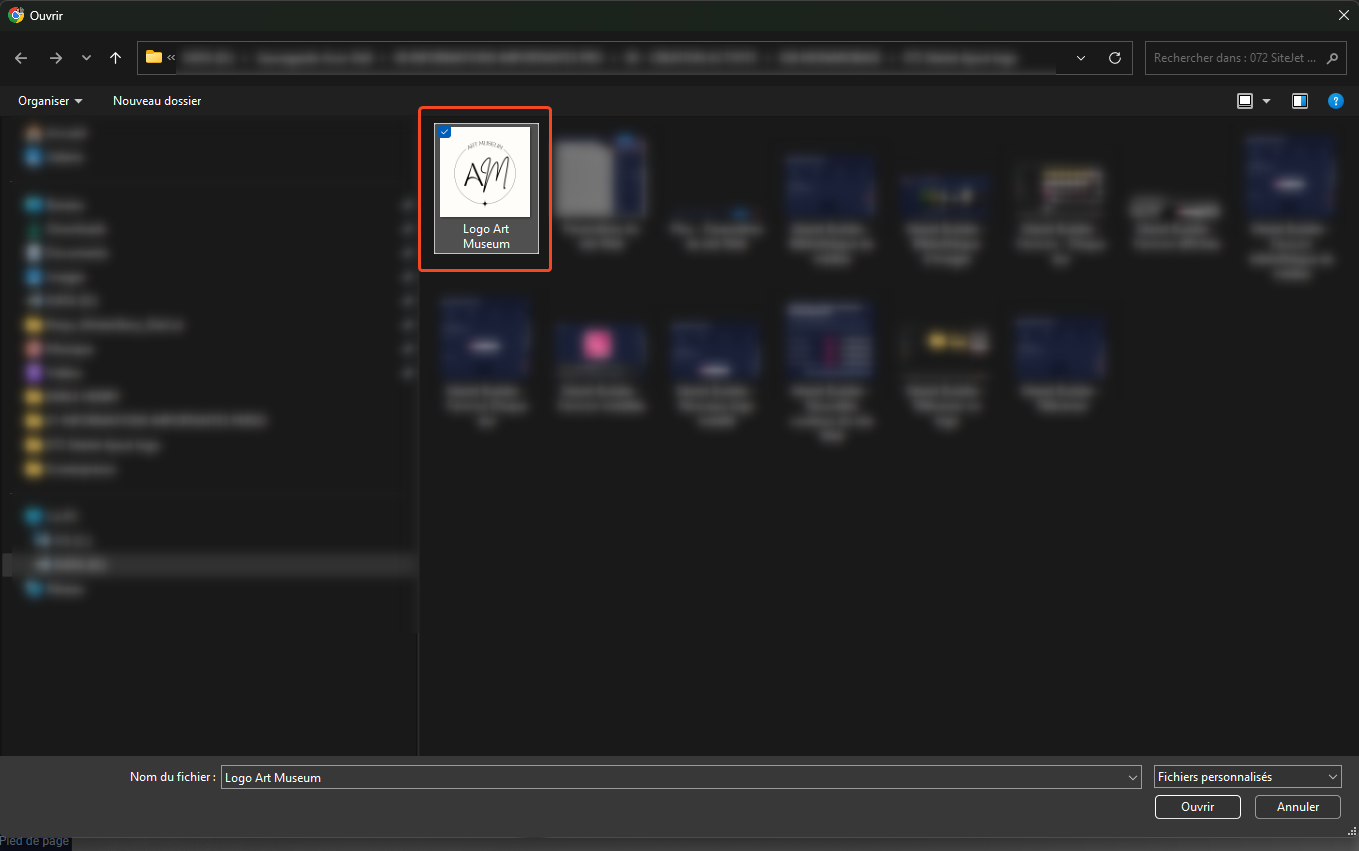
Task: Expand the recent locations chevron
Action: tap(86, 58)
